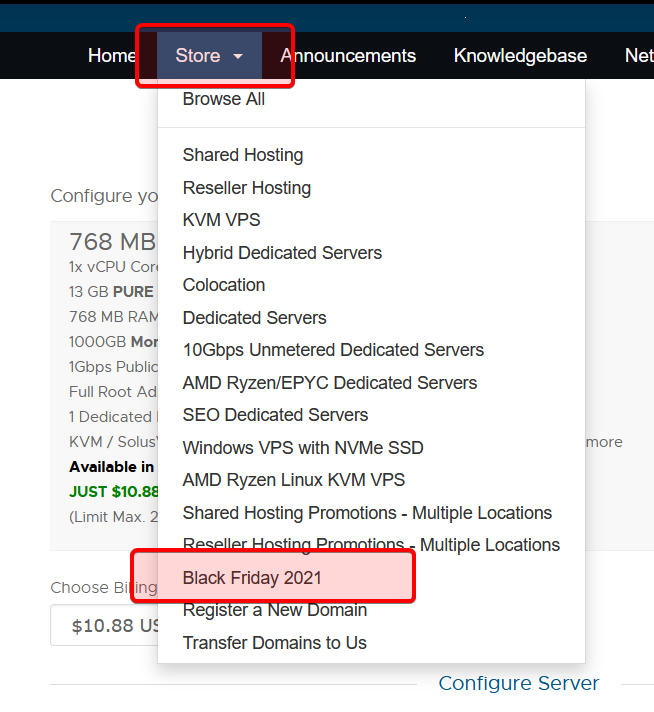
Task: Select Dedicated Servers from the list
Action: [255, 318]
